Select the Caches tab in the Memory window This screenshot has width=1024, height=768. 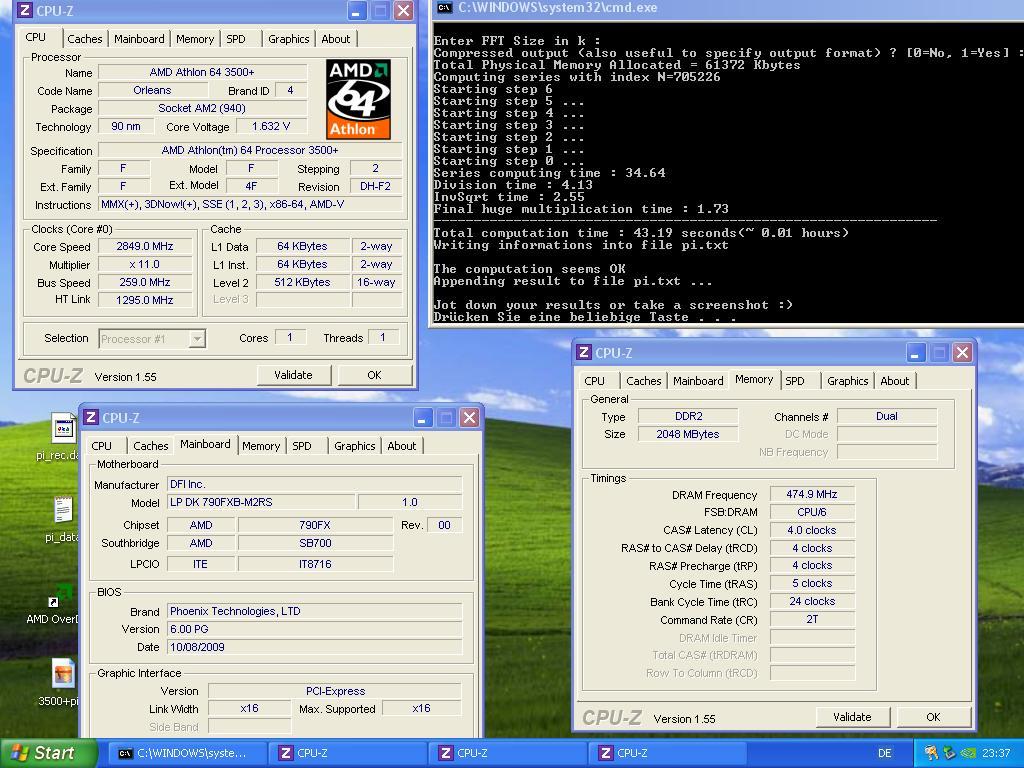(x=644, y=381)
